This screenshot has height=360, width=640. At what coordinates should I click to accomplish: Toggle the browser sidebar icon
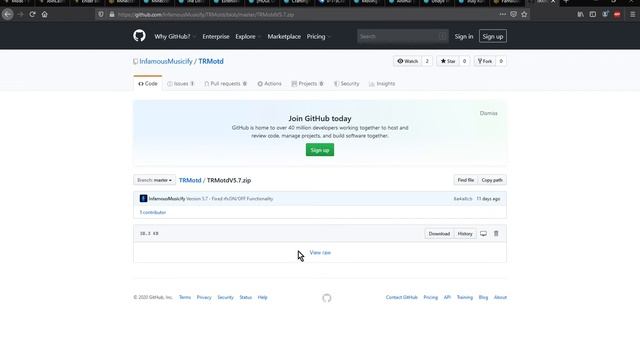click(593, 14)
